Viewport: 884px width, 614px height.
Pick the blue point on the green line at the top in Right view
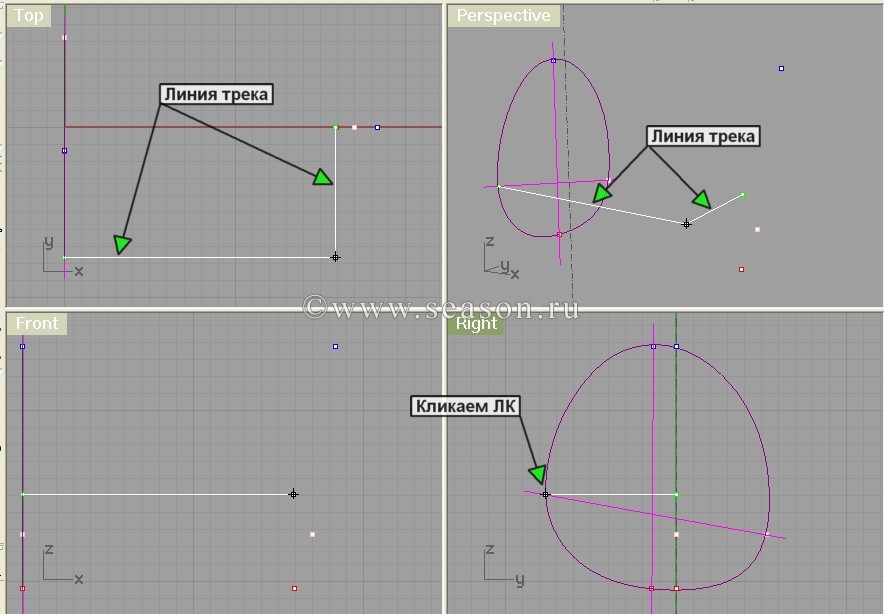click(677, 346)
